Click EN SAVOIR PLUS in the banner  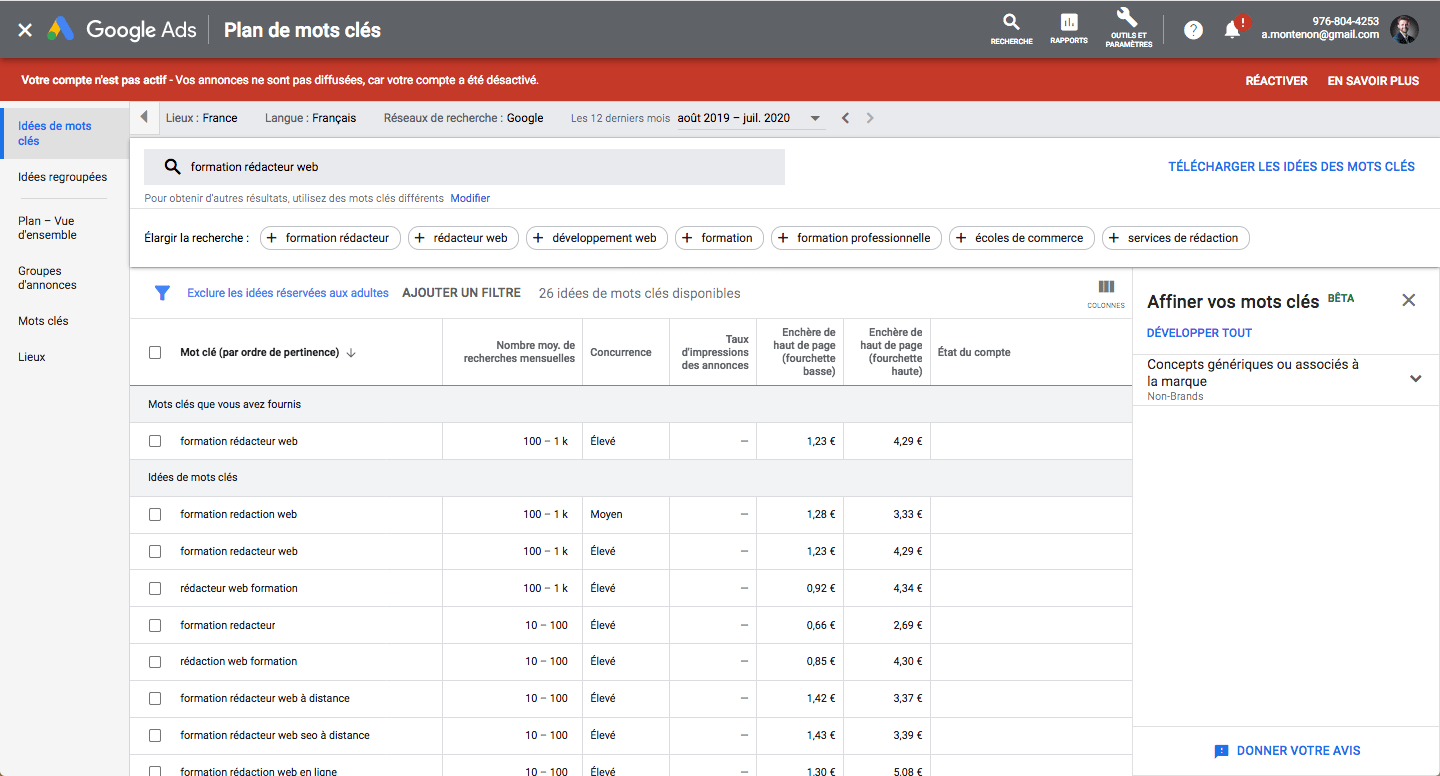pyautogui.click(x=1373, y=81)
